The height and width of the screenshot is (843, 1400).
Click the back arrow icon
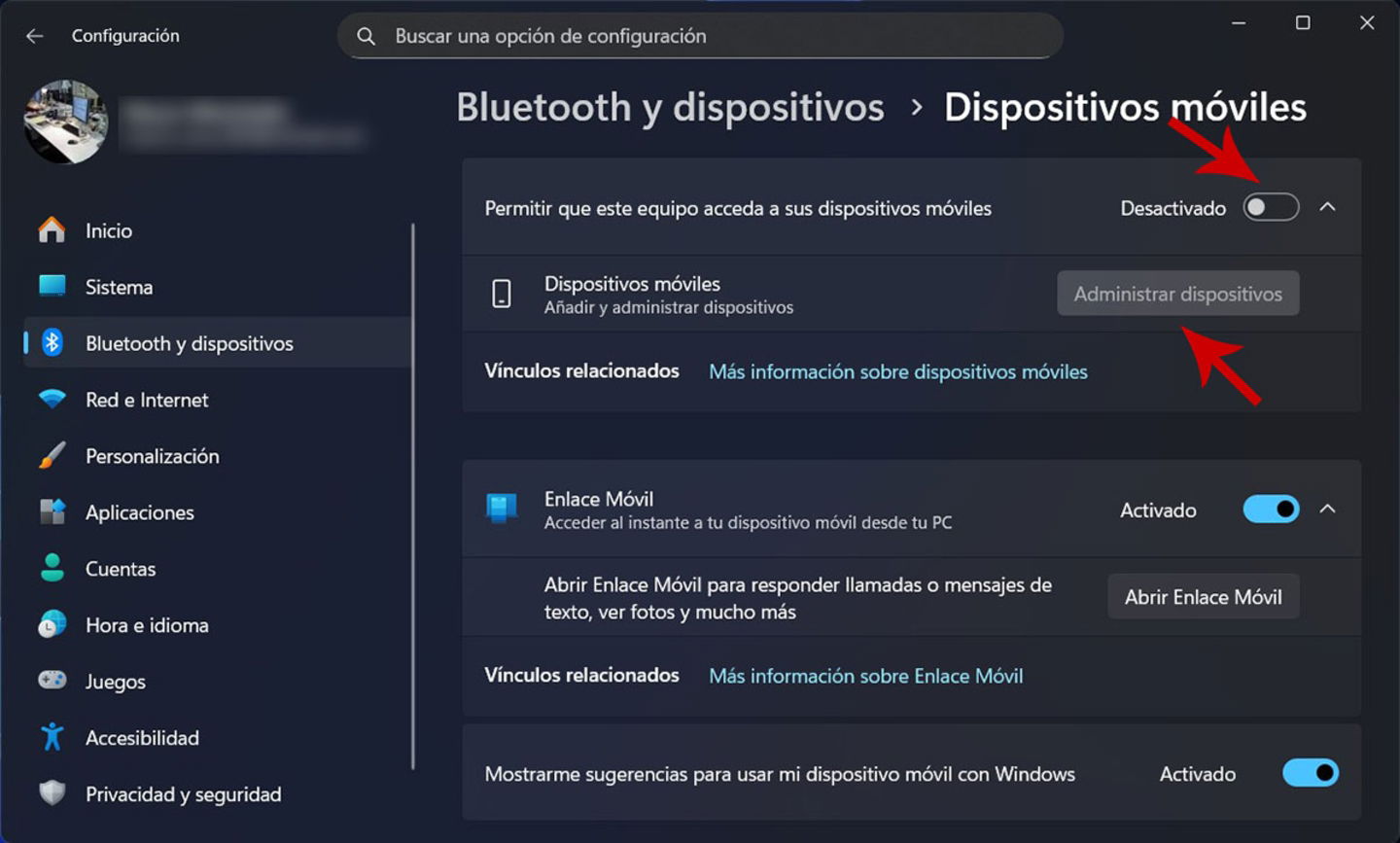coord(35,36)
